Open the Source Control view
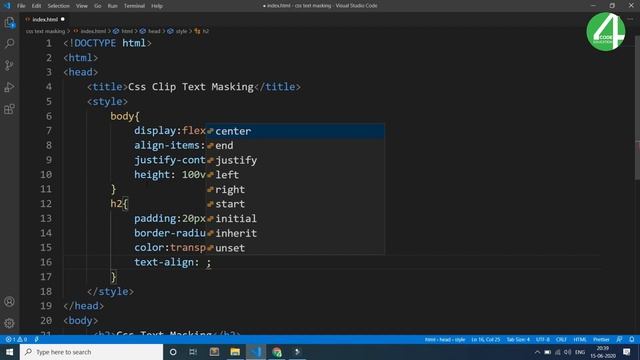Screen dimensions: 640x360 coord(9,65)
